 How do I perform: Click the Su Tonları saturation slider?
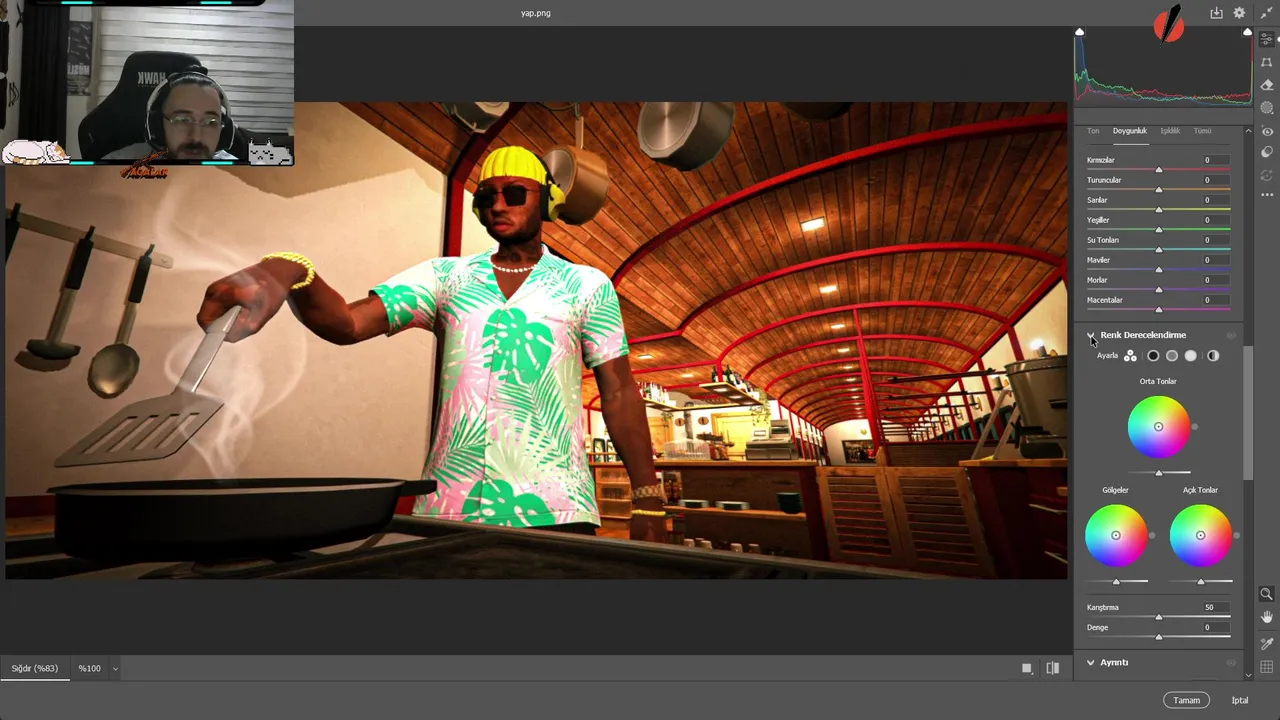pyautogui.click(x=1158, y=250)
